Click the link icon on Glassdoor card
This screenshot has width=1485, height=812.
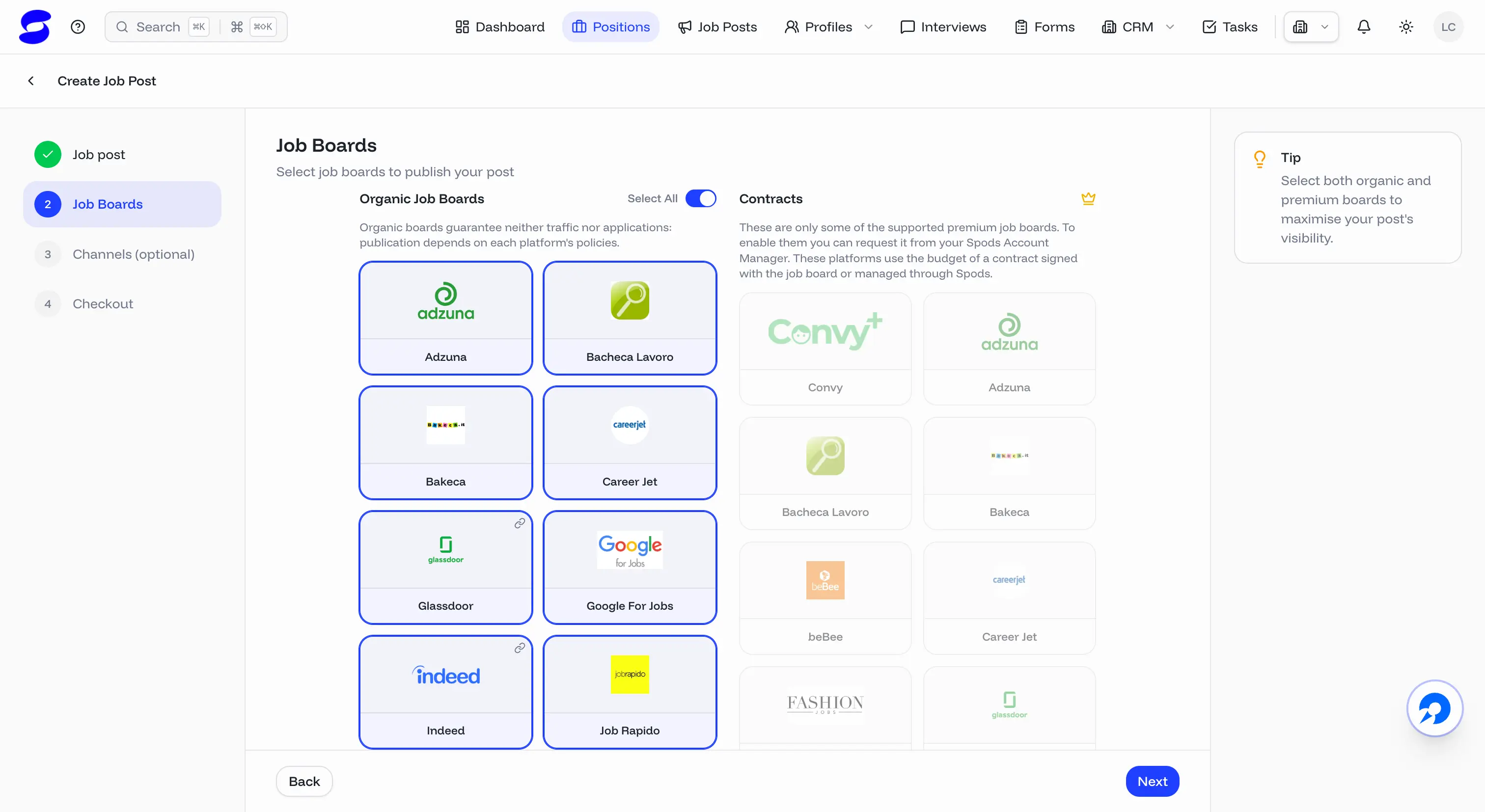pos(520,523)
